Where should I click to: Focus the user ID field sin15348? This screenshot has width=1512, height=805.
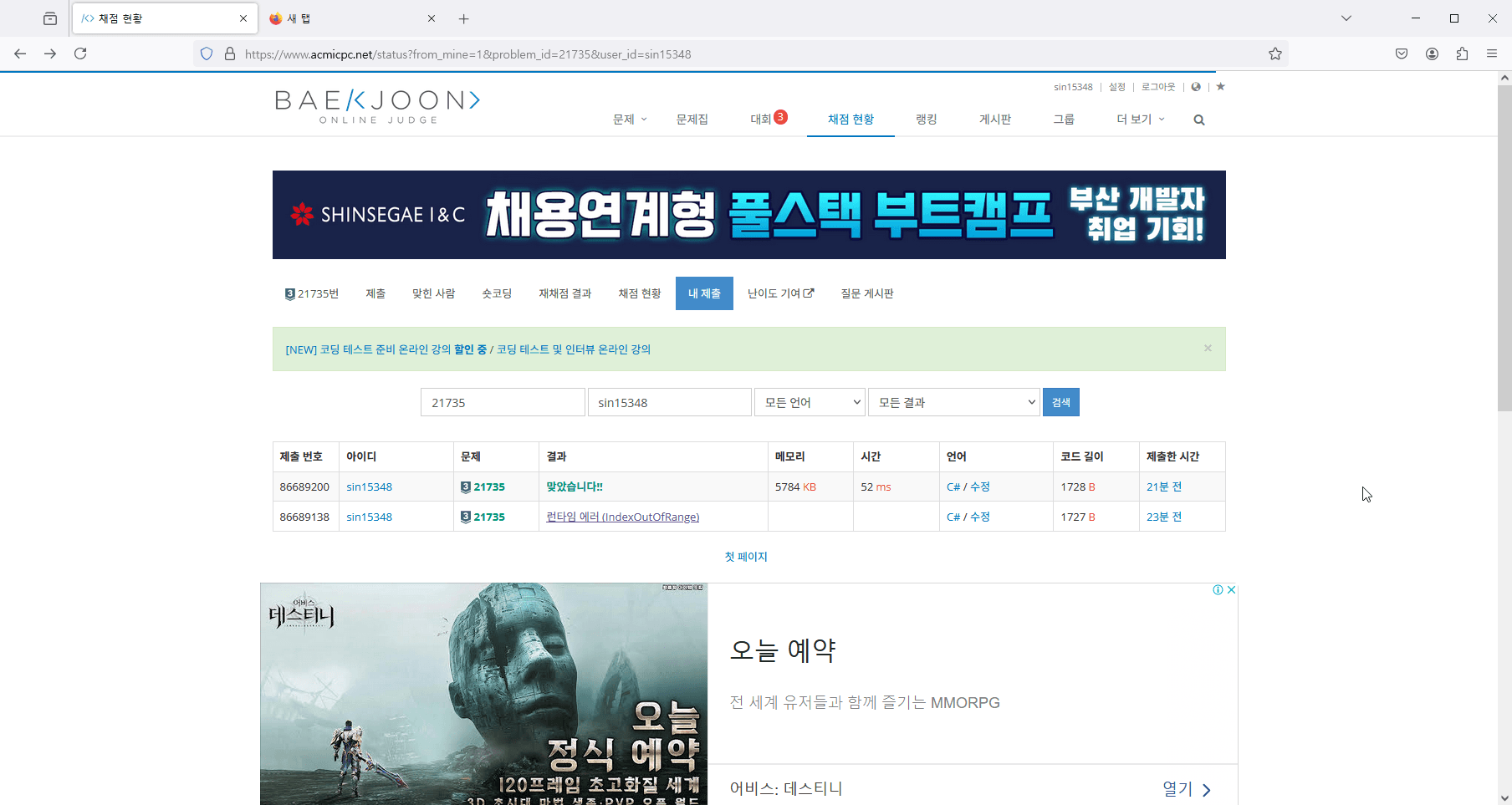click(x=670, y=402)
